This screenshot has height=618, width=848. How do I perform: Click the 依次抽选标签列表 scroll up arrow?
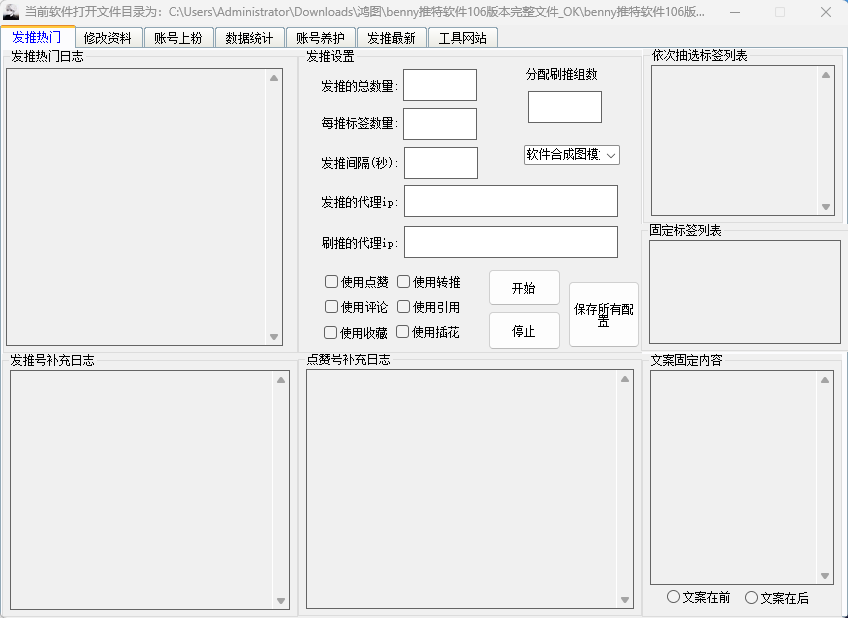(826, 75)
